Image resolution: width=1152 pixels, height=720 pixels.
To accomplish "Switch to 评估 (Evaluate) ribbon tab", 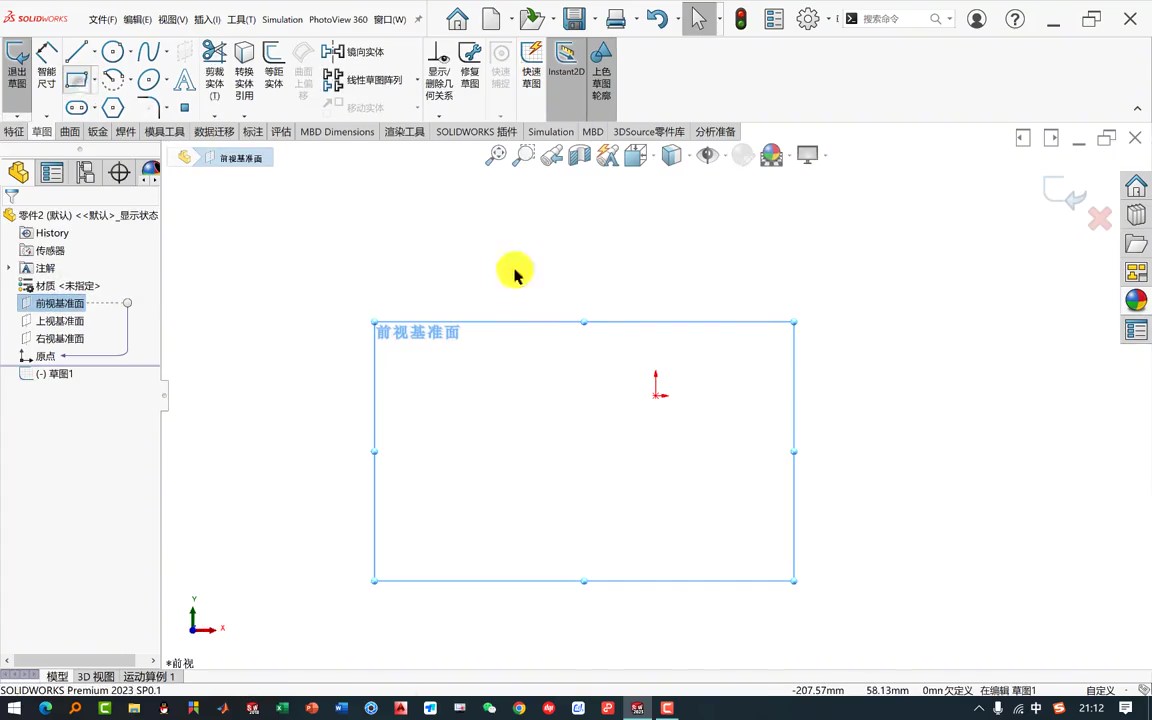I will click(x=281, y=132).
